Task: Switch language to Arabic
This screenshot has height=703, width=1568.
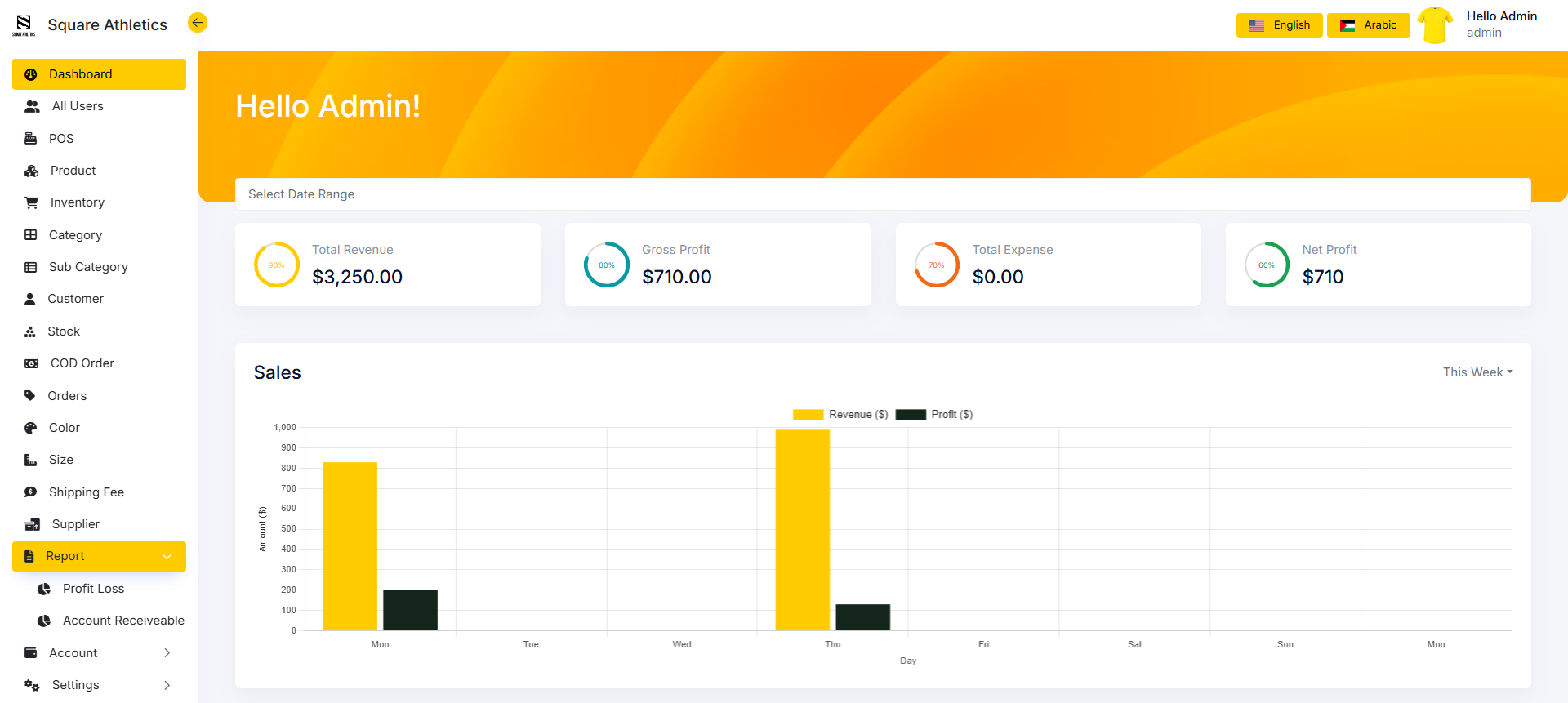Action: 1368,25
